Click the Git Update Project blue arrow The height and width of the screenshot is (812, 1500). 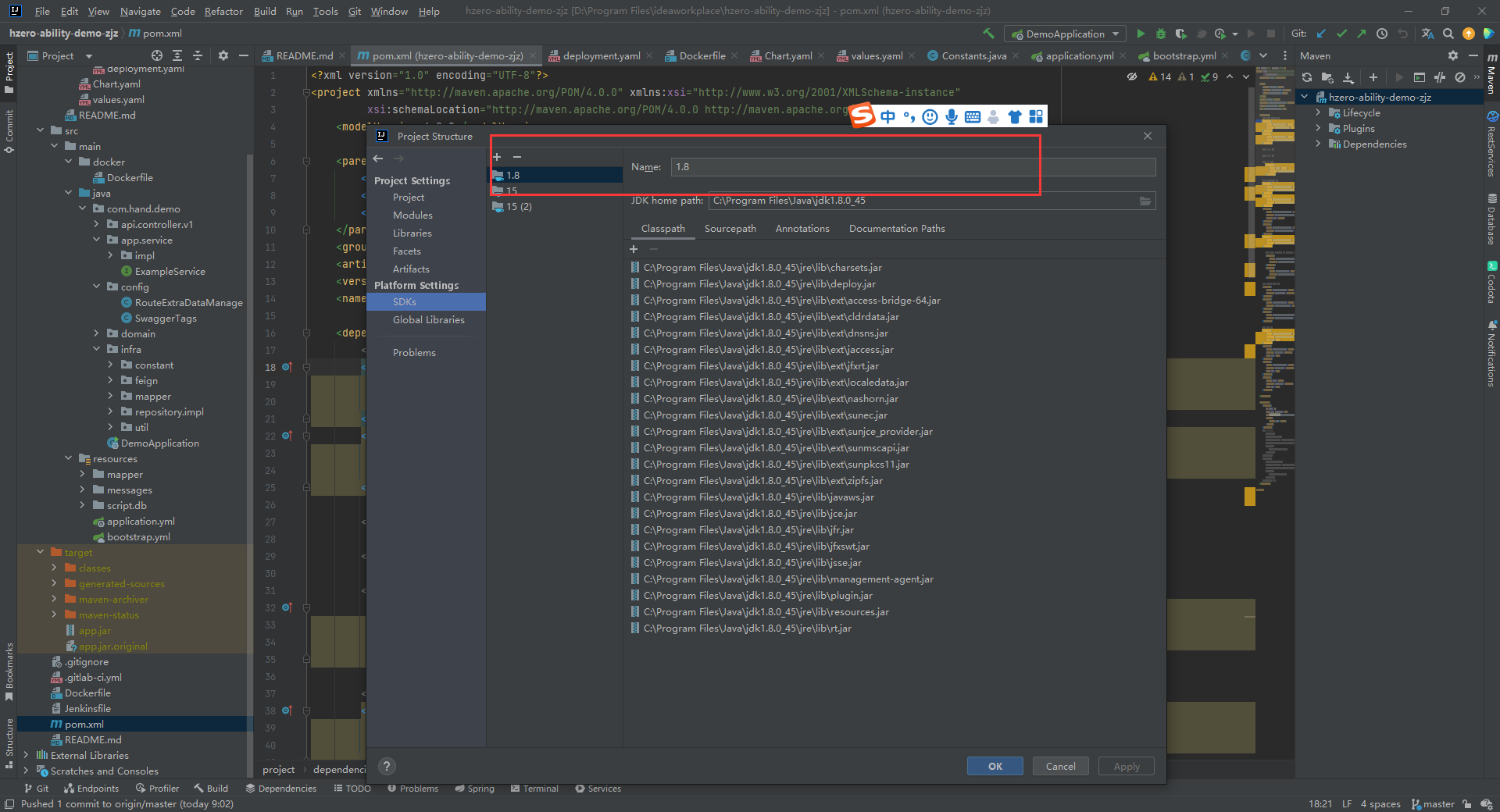pos(1321,34)
